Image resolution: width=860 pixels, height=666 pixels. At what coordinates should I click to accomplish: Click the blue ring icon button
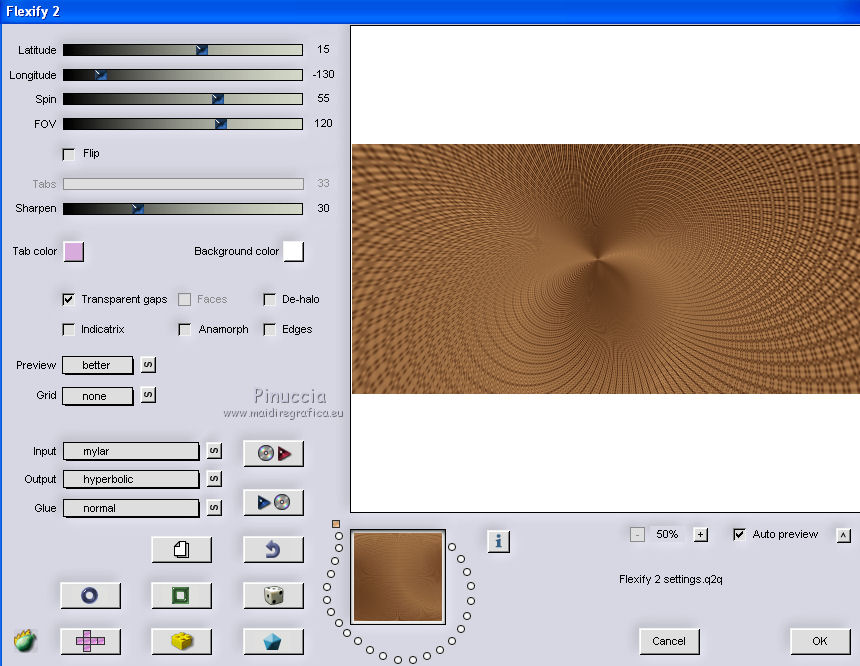coord(90,596)
